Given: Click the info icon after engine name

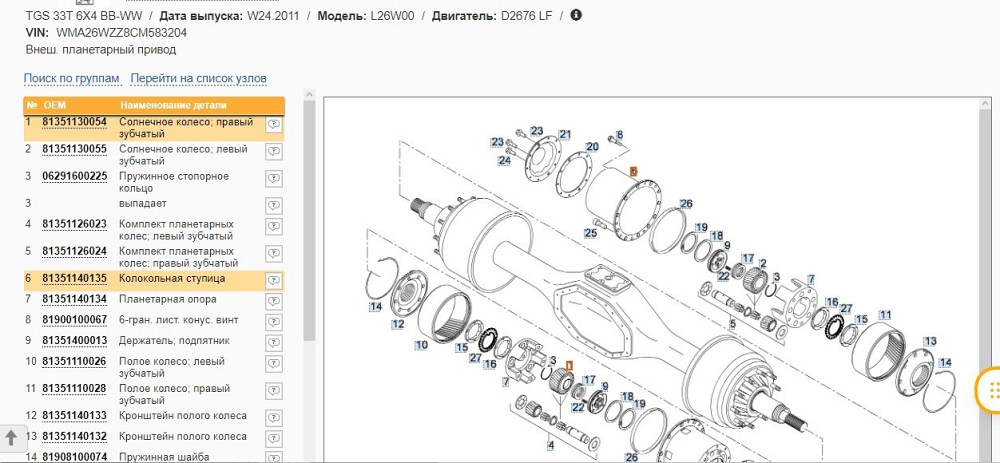Looking at the screenshot, I should coord(576,15).
